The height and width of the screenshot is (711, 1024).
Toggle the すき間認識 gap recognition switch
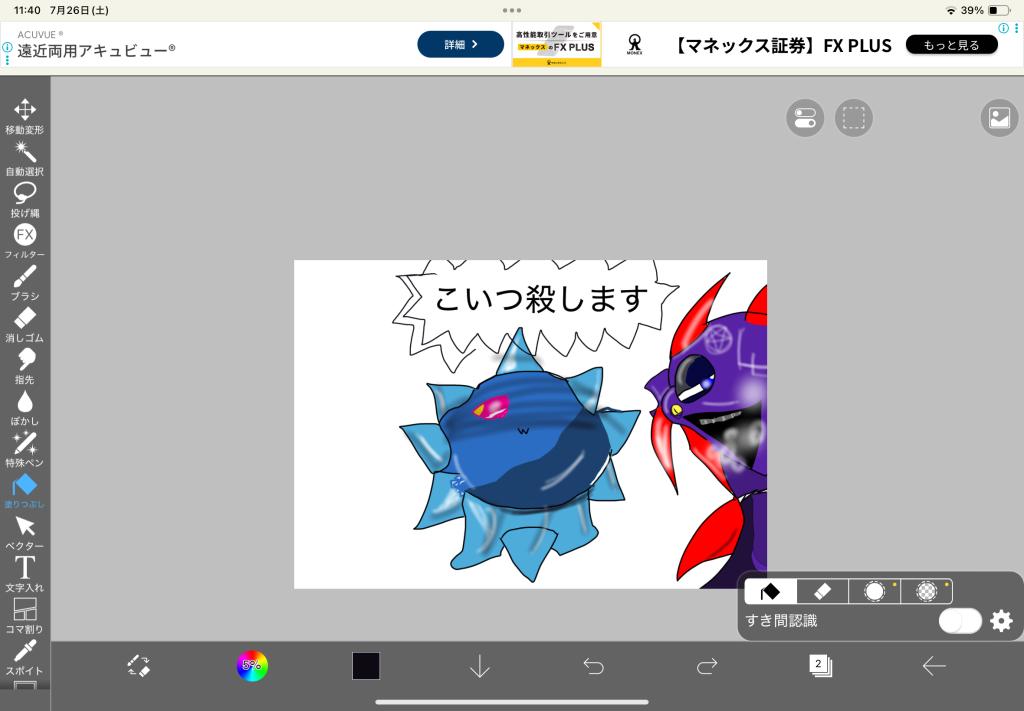959,621
